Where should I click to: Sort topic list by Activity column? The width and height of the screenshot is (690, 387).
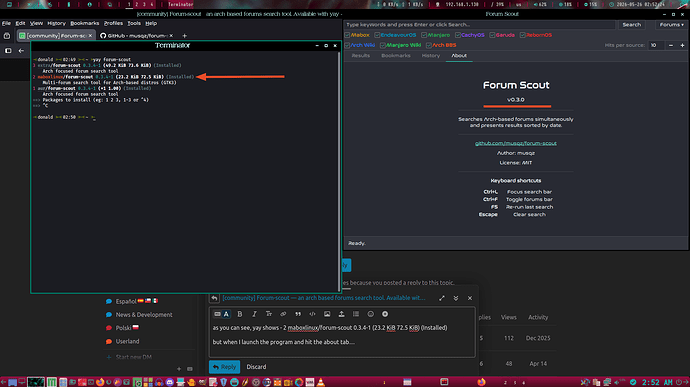(x=538, y=317)
